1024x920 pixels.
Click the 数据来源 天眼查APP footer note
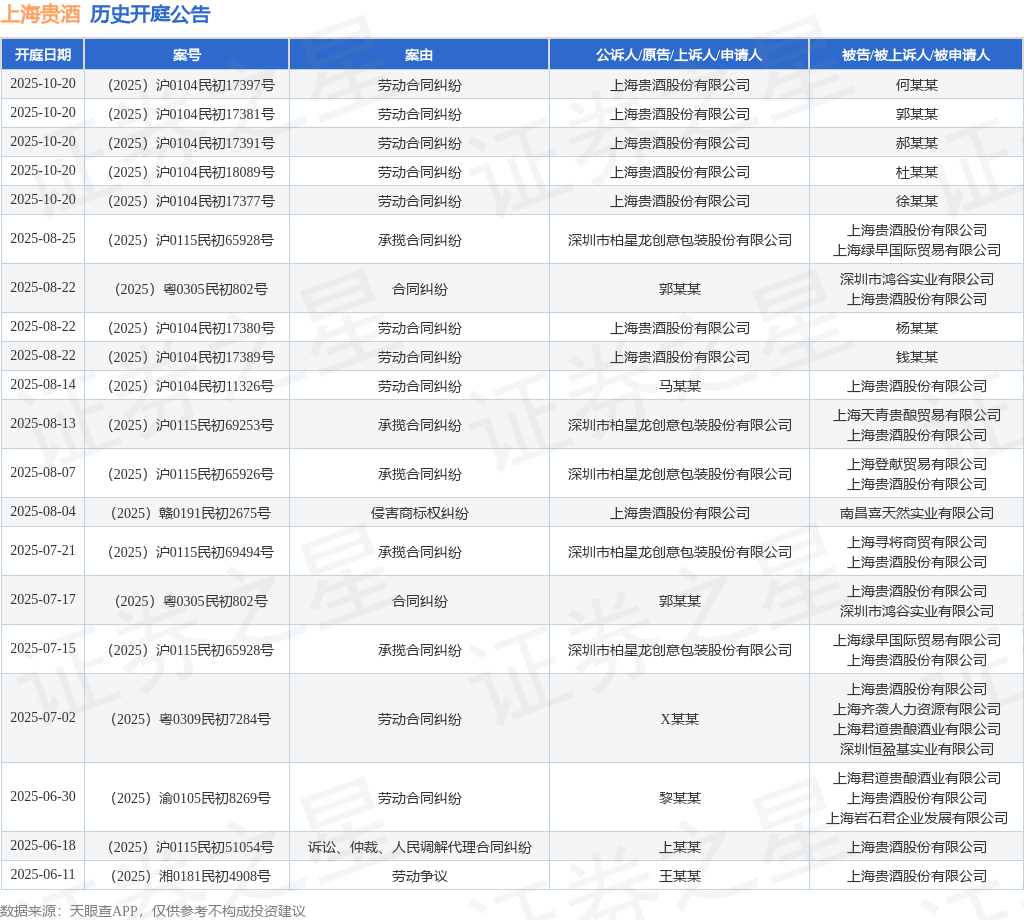(x=152, y=911)
